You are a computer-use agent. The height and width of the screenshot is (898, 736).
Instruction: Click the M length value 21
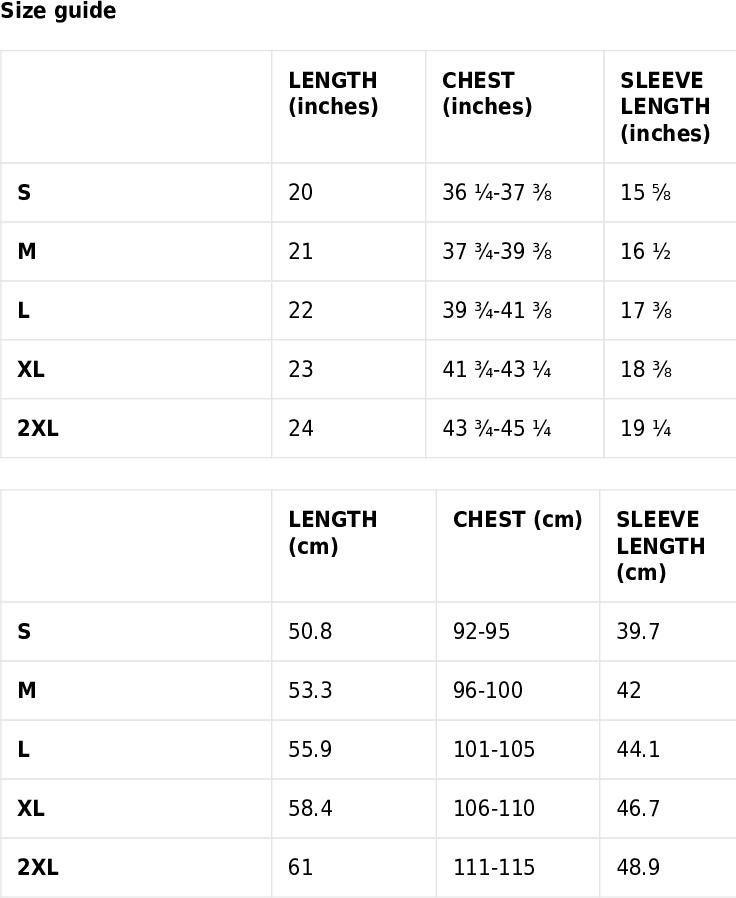point(301,251)
